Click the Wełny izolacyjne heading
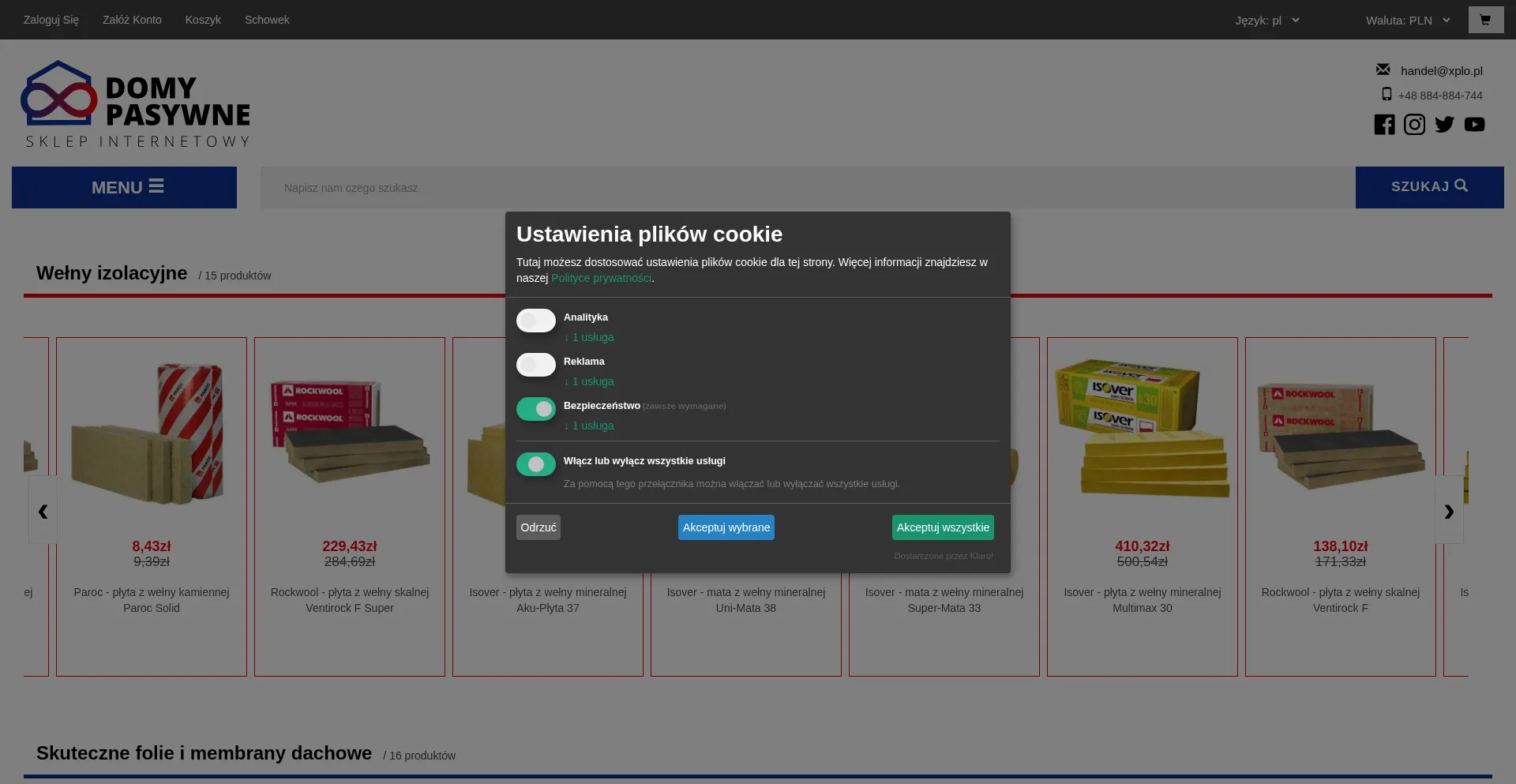1516x784 pixels. (x=112, y=273)
